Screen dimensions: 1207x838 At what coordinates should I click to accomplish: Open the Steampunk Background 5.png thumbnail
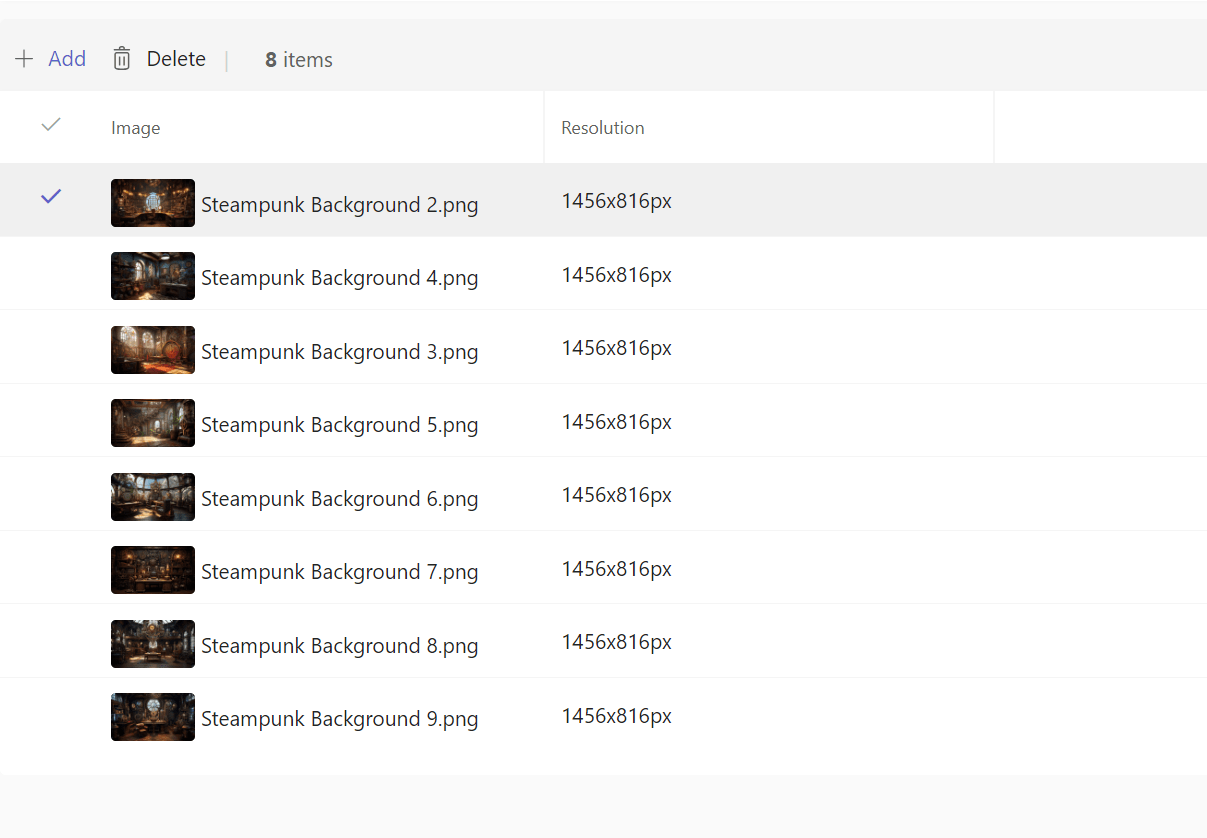pos(153,423)
